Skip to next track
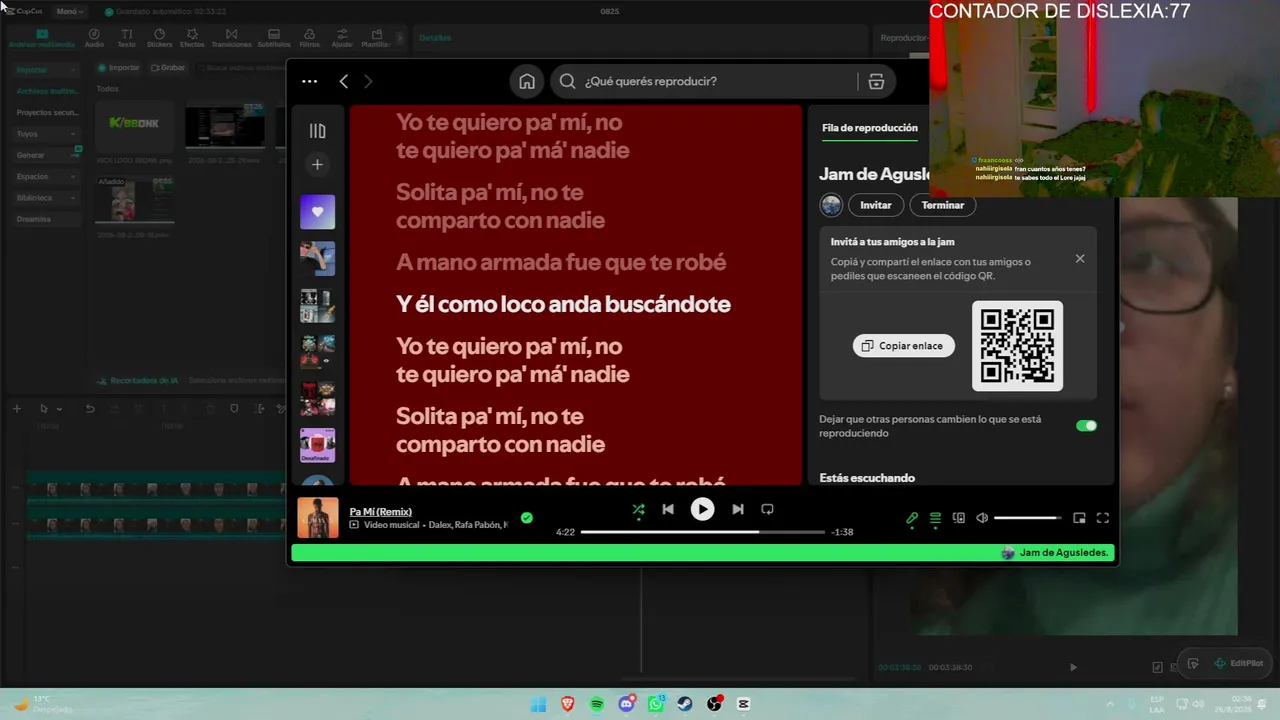 tap(737, 509)
